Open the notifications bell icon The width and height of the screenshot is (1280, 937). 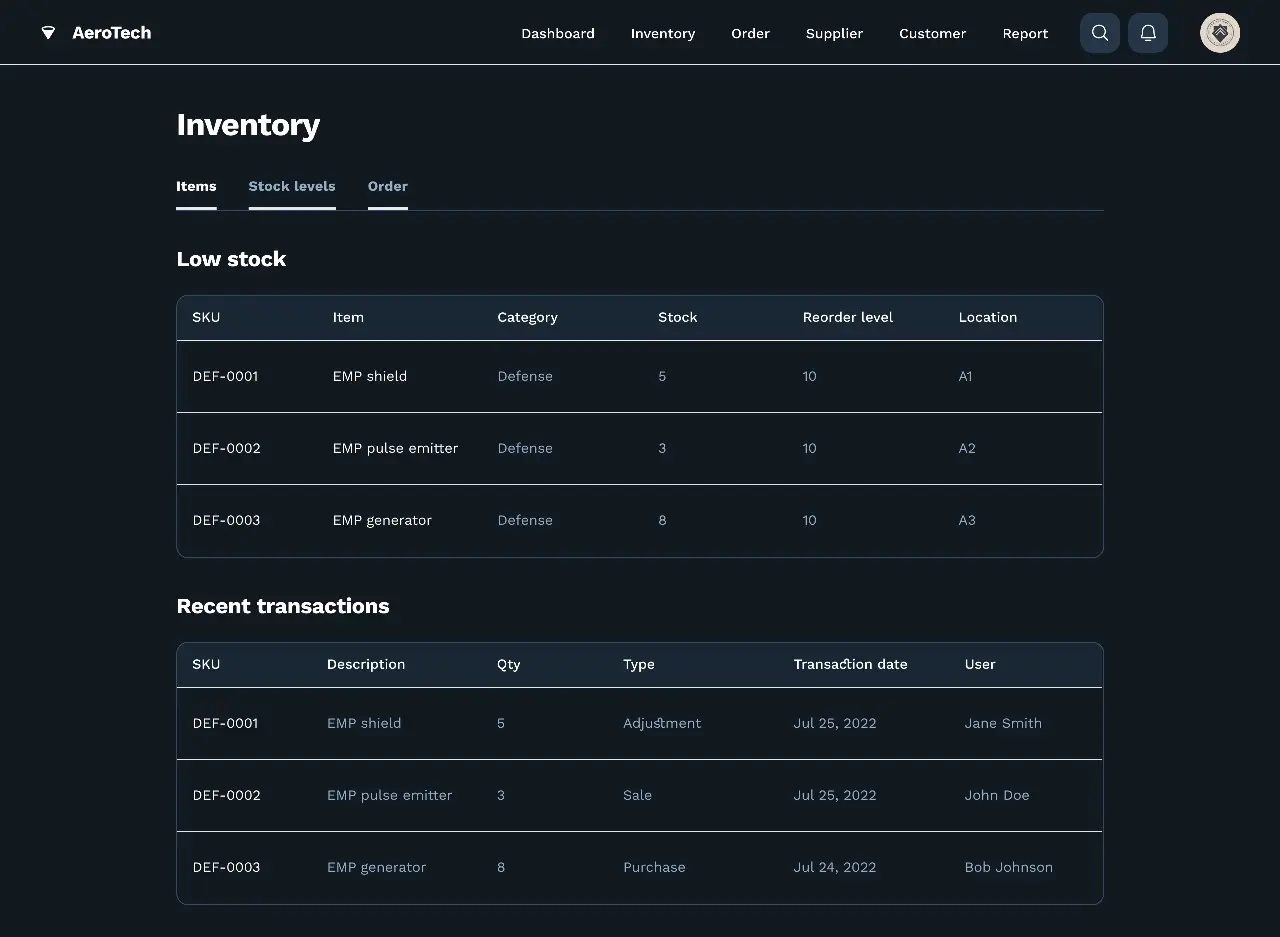(1147, 33)
